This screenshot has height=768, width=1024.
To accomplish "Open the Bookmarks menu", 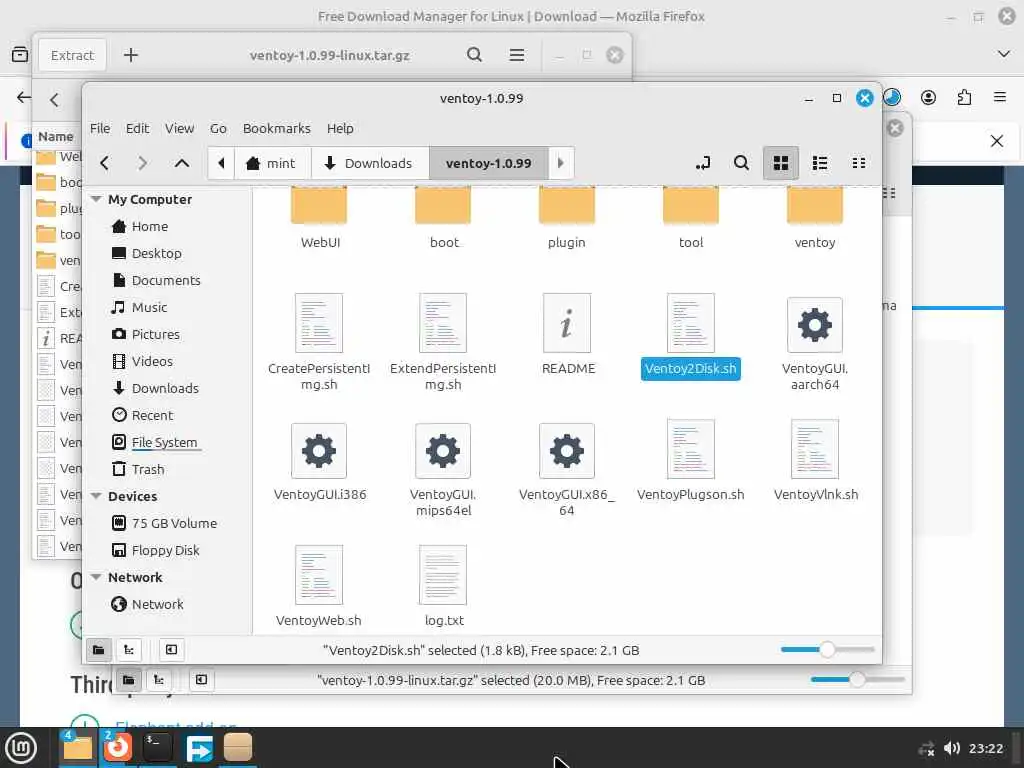I will pyautogui.click(x=276, y=129).
